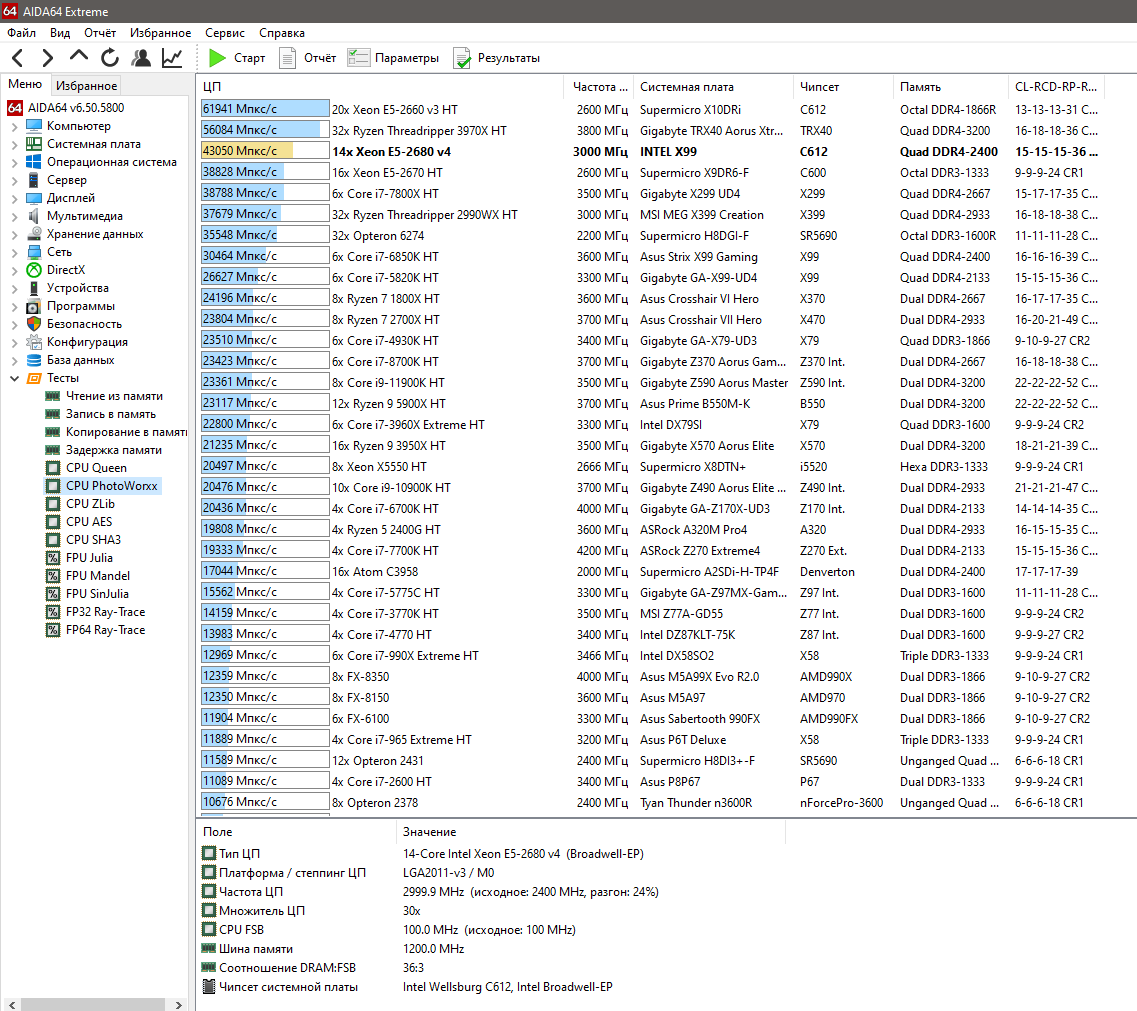Select the Конфигурация icon
Image resolution: width=1137 pixels, height=1011 pixels.
(34, 342)
